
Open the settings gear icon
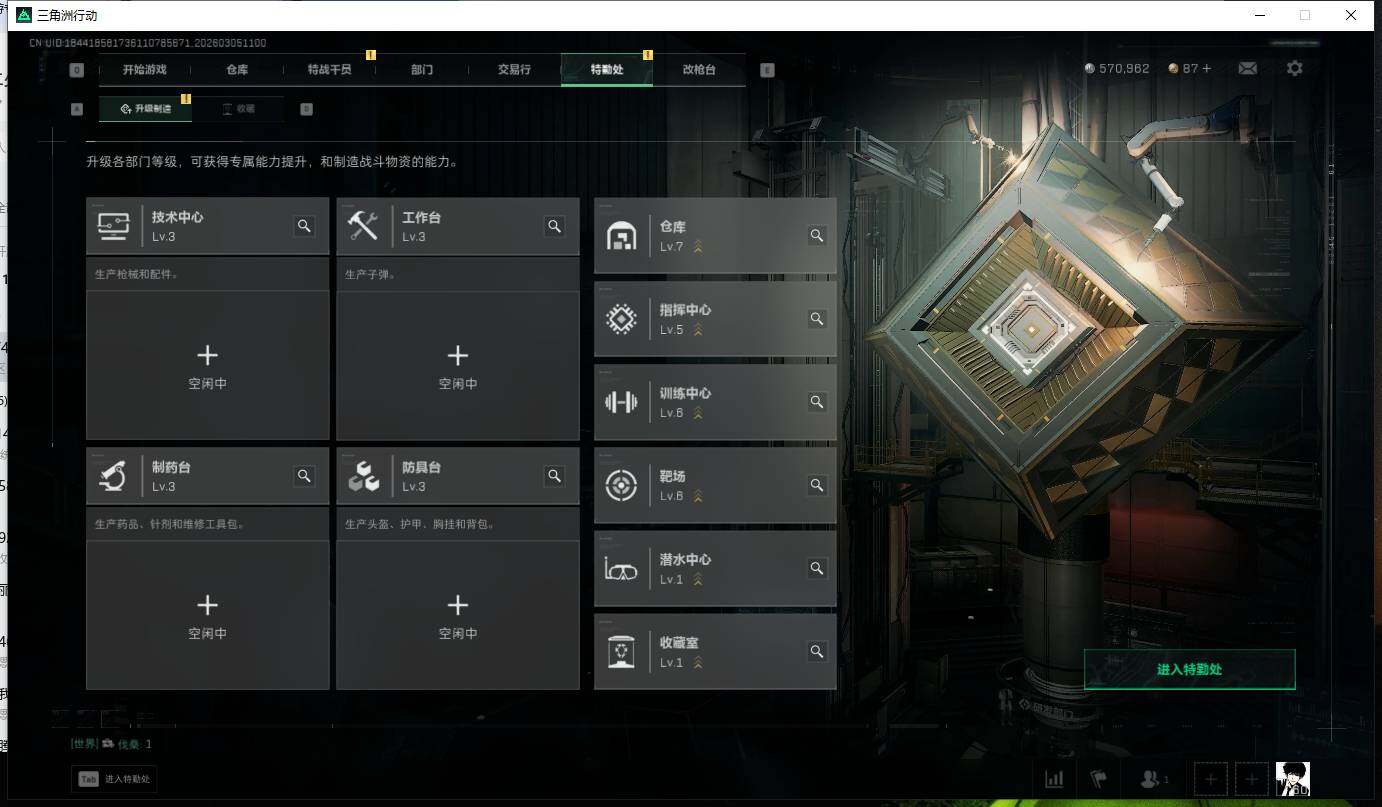tap(1295, 68)
